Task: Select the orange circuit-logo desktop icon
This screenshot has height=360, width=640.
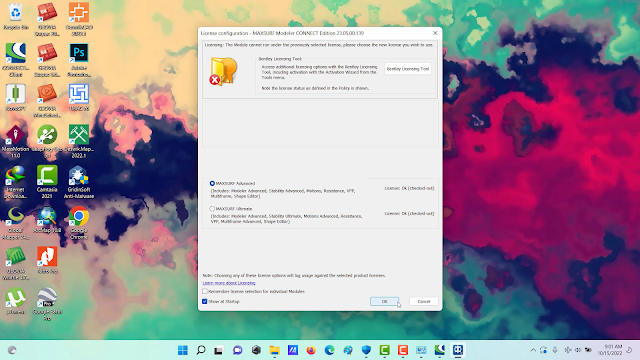Action: coord(79,20)
